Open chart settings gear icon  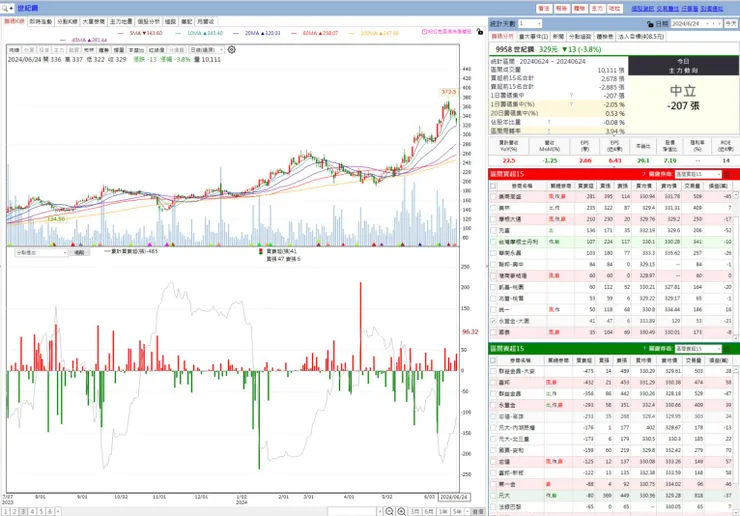[x=231, y=50]
